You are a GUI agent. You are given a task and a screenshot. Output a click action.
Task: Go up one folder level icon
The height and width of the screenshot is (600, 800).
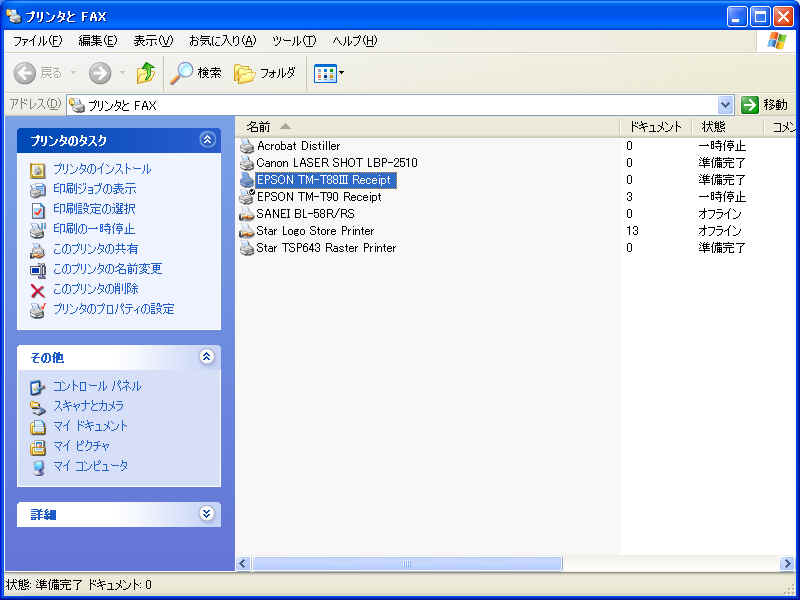[146, 73]
